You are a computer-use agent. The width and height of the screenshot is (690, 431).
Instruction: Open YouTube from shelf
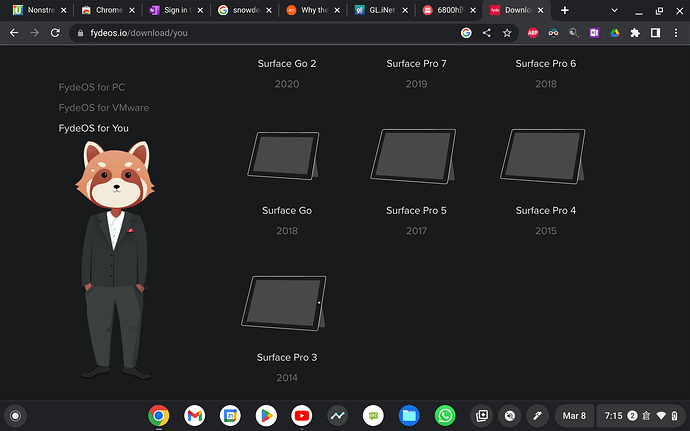pos(302,416)
